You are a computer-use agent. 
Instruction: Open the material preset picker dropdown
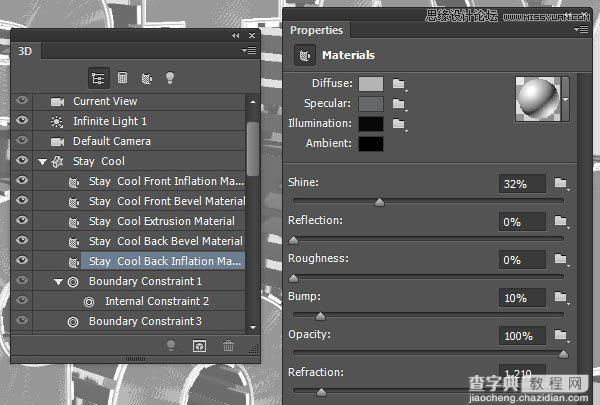click(x=565, y=99)
